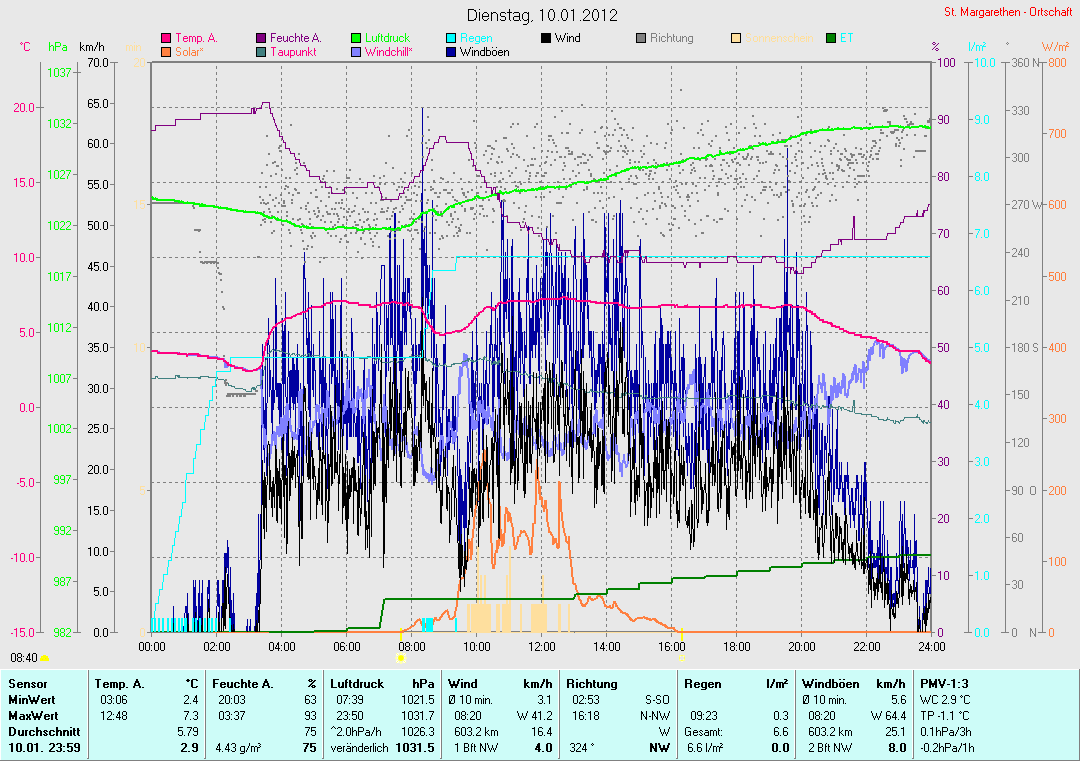The width and height of the screenshot is (1080, 761).
Task: Select the dark-blue Windböen legend swatch
Action: 451,52
